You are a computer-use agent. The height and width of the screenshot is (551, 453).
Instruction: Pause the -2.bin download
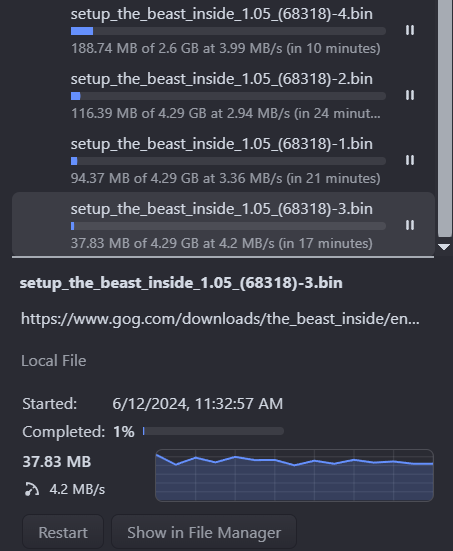point(410,95)
